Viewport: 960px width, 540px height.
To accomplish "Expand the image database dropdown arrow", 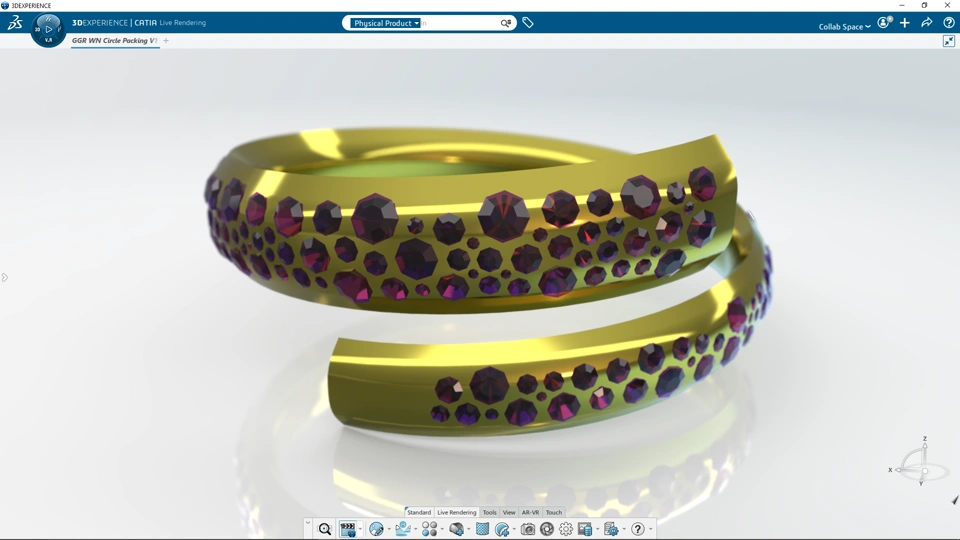I will click(x=598, y=529).
